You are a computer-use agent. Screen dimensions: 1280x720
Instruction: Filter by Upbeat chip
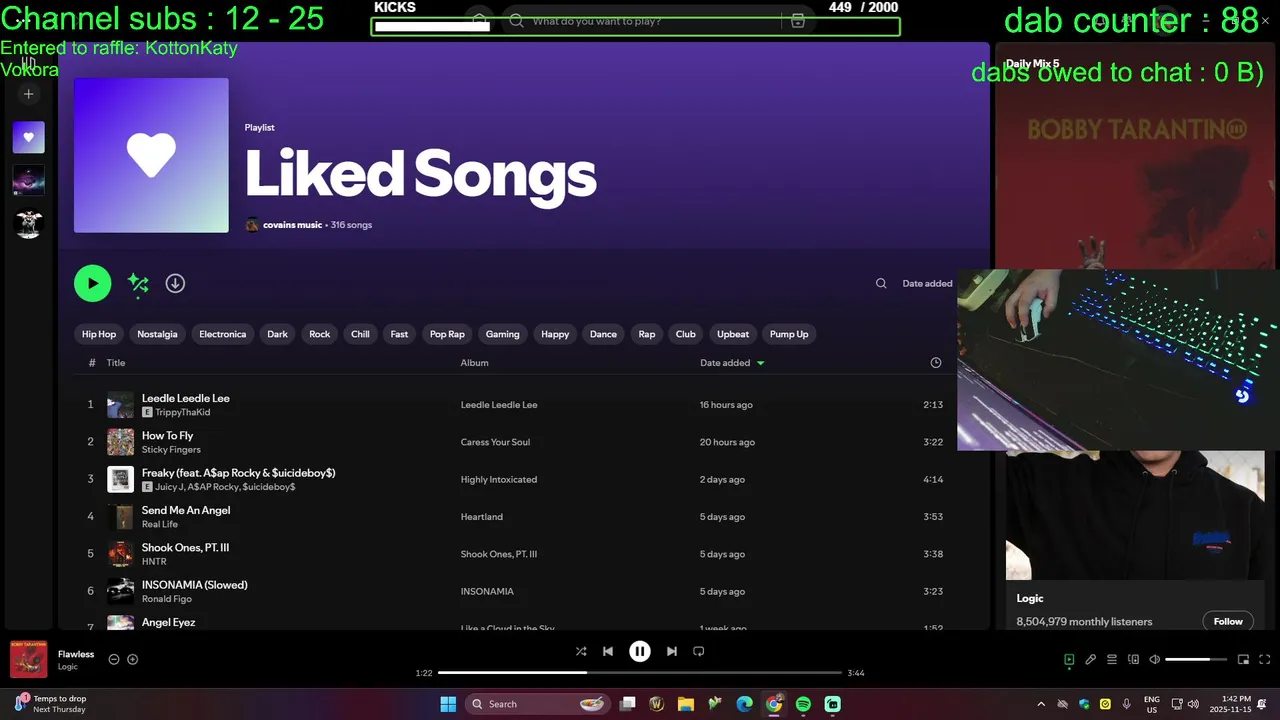[x=733, y=334]
